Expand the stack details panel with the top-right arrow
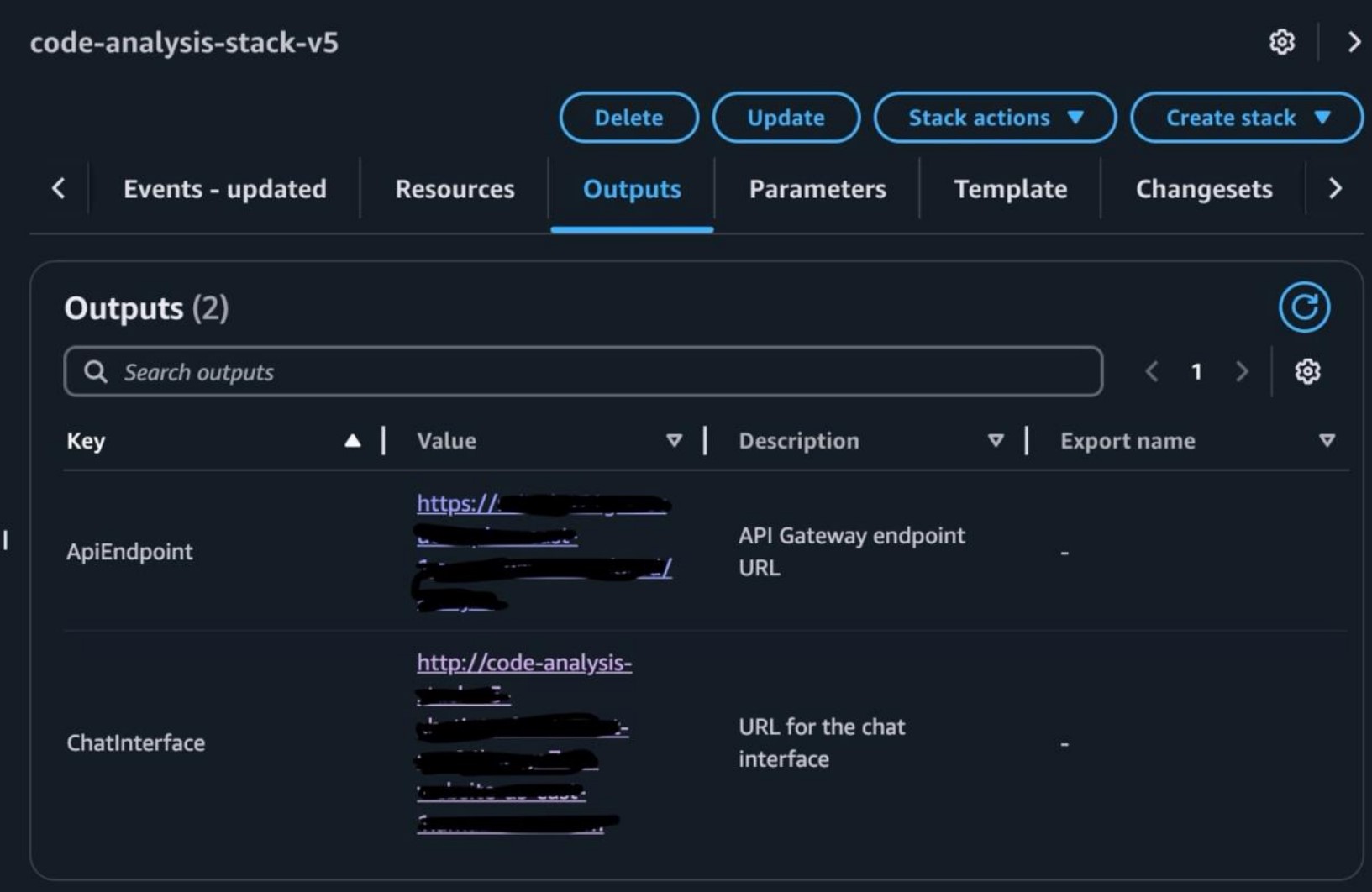1372x892 pixels. click(1354, 42)
